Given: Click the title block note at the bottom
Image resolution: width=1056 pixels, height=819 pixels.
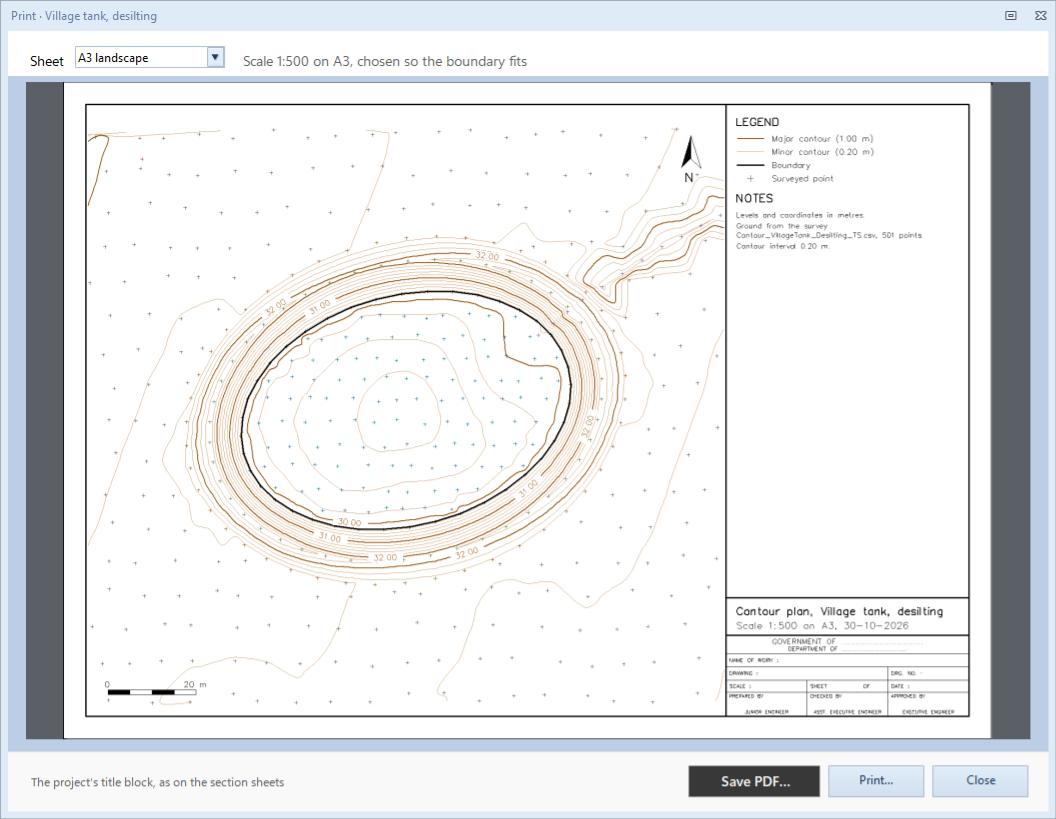Looking at the screenshot, I should (x=158, y=782).
